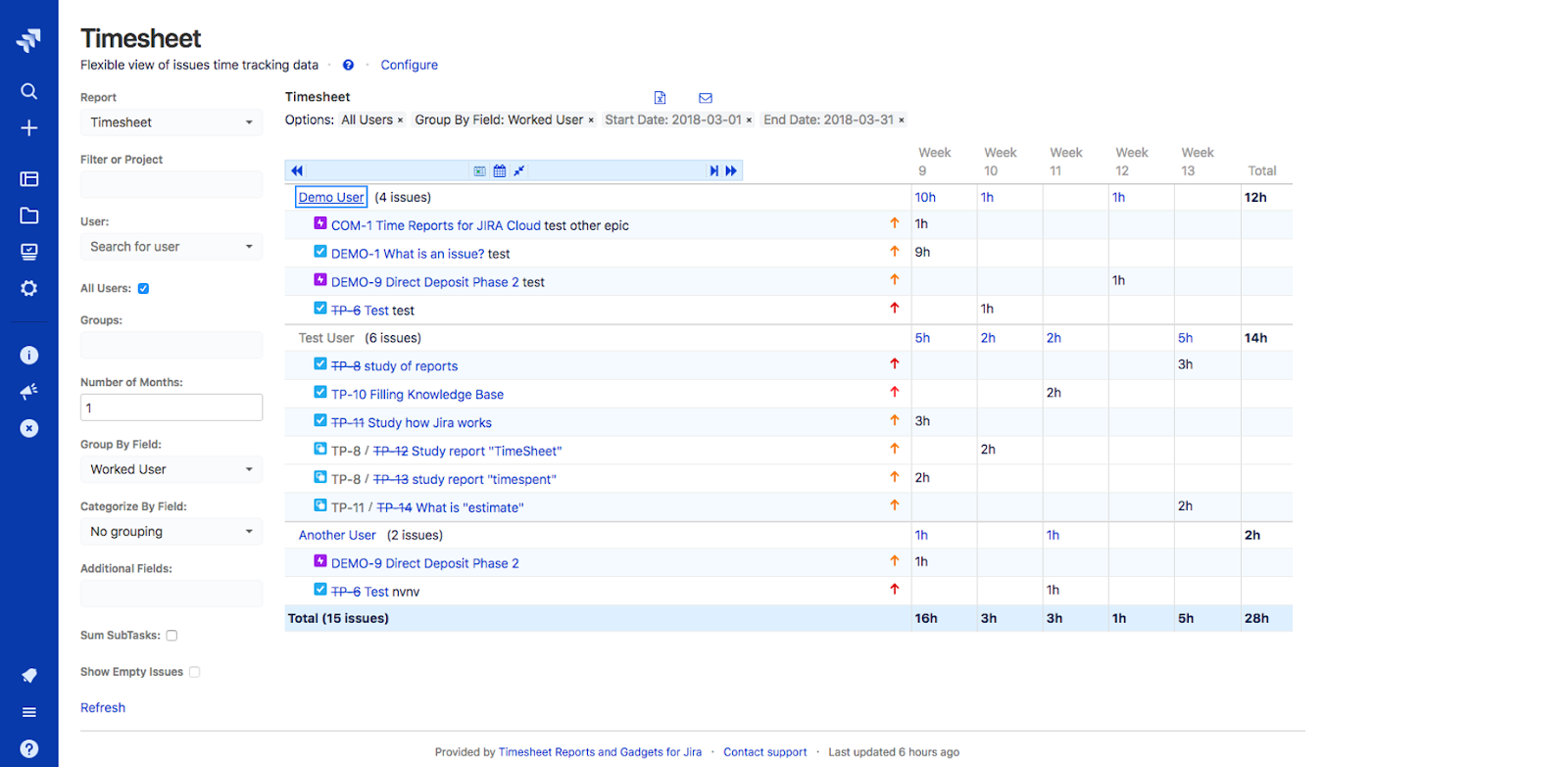Open the Report dropdown set to Timesheet
Image resolution: width=1568 pixels, height=767 pixels.
(x=171, y=122)
